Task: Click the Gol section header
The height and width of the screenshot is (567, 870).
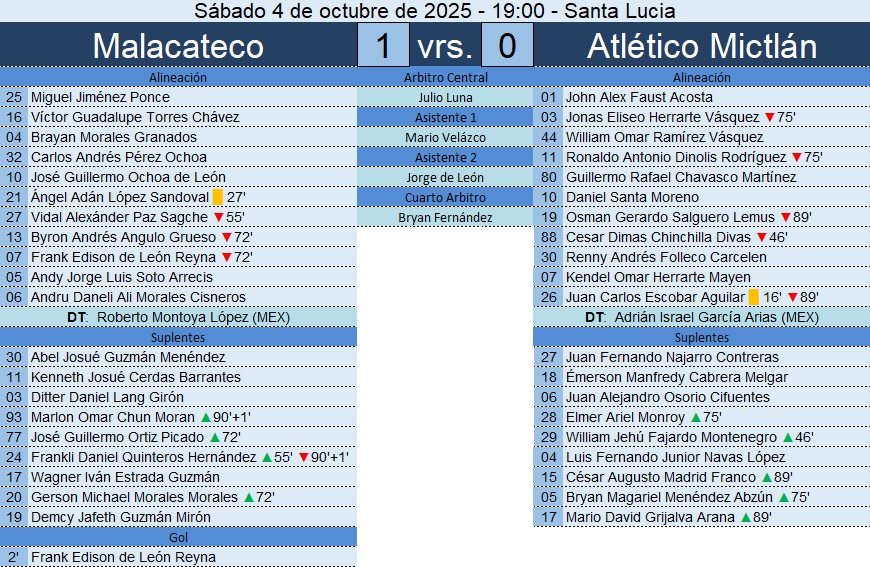Action: click(x=178, y=537)
